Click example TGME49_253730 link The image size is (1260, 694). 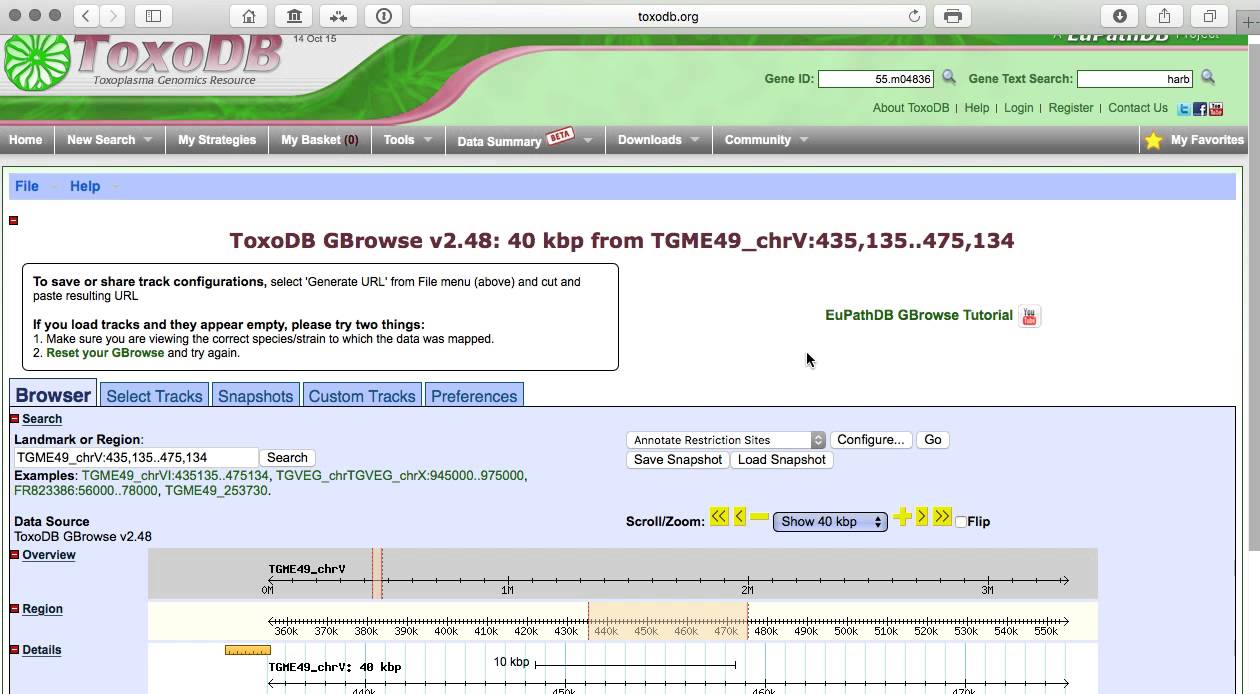point(216,491)
